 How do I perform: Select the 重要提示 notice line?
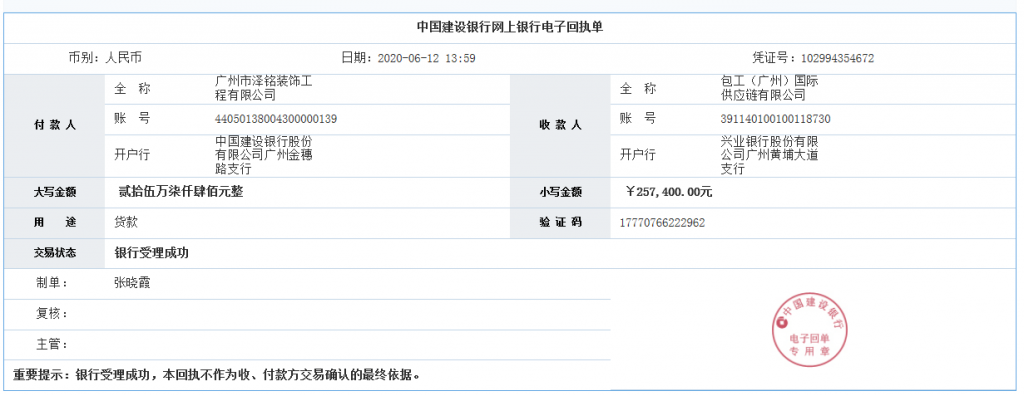coord(216,375)
